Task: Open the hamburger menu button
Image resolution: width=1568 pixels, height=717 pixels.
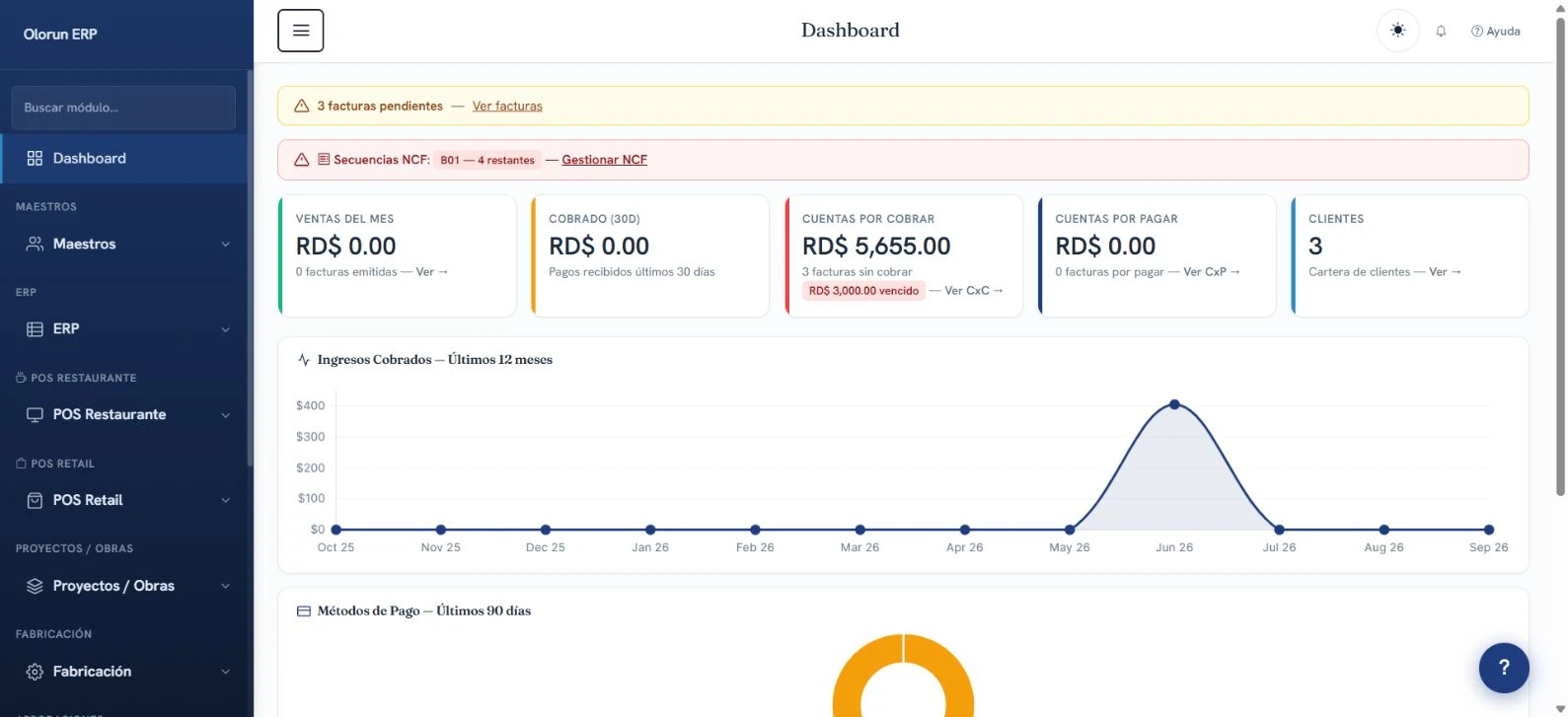Action: 301,31
